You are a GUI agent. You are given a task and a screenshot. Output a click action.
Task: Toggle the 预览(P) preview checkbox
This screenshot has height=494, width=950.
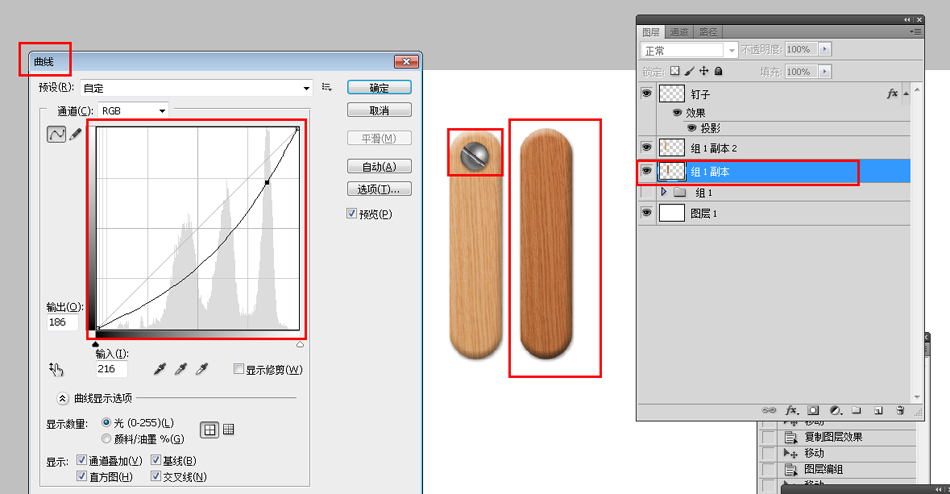(351, 213)
